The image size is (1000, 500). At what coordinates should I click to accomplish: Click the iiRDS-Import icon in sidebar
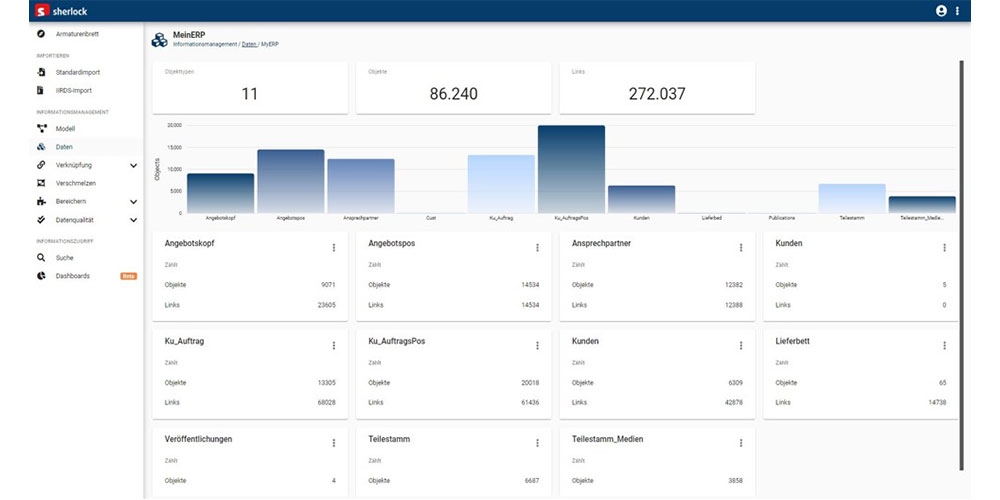pos(41,90)
